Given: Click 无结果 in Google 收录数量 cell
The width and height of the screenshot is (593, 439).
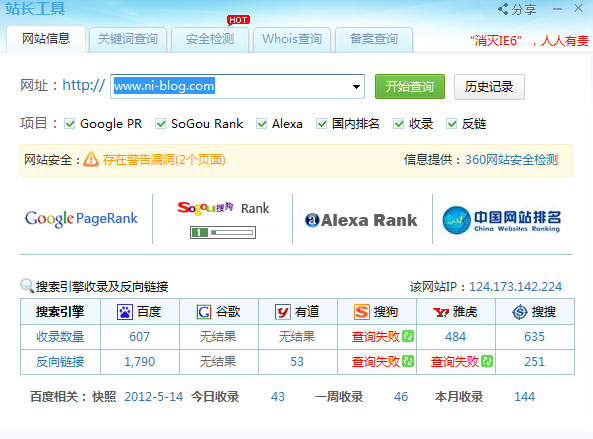Looking at the screenshot, I should (x=218, y=337).
